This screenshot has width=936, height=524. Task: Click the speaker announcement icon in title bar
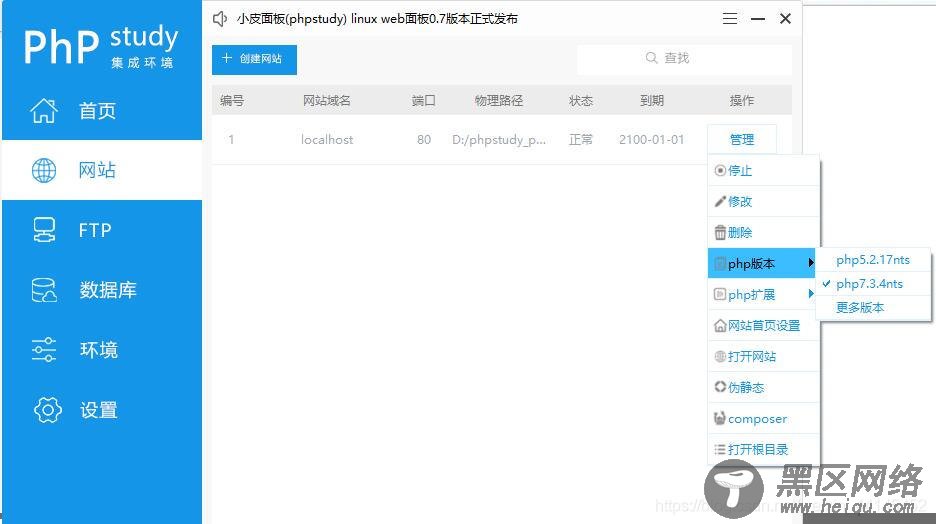220,19
